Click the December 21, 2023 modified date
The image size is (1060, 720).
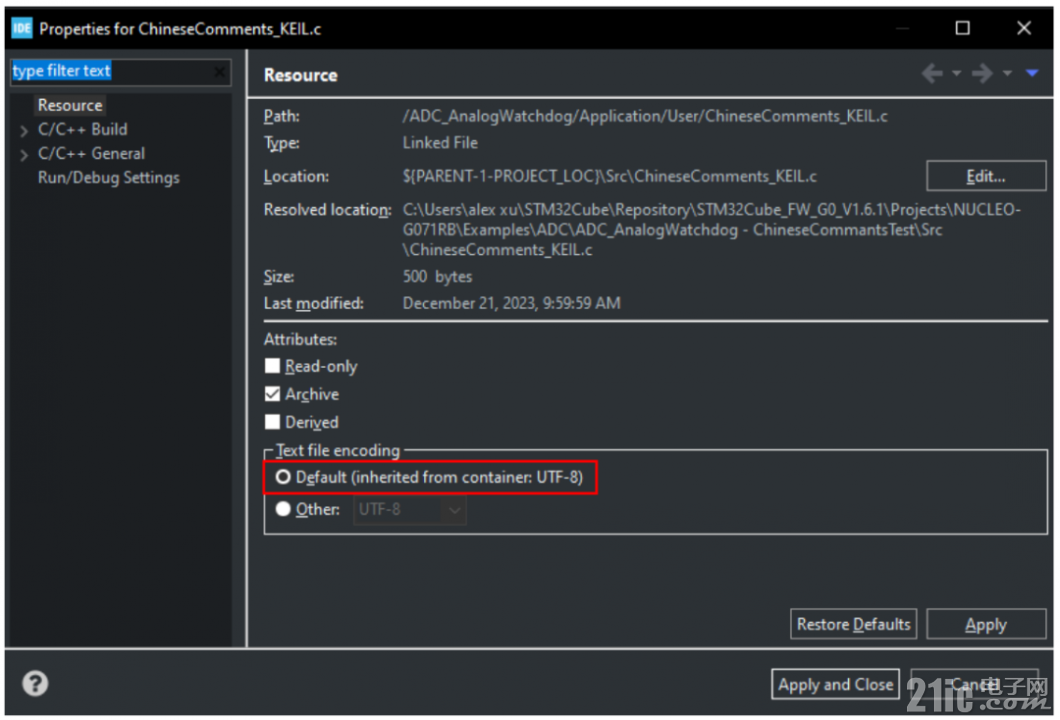pyautogui.click(x=511, y=304)
